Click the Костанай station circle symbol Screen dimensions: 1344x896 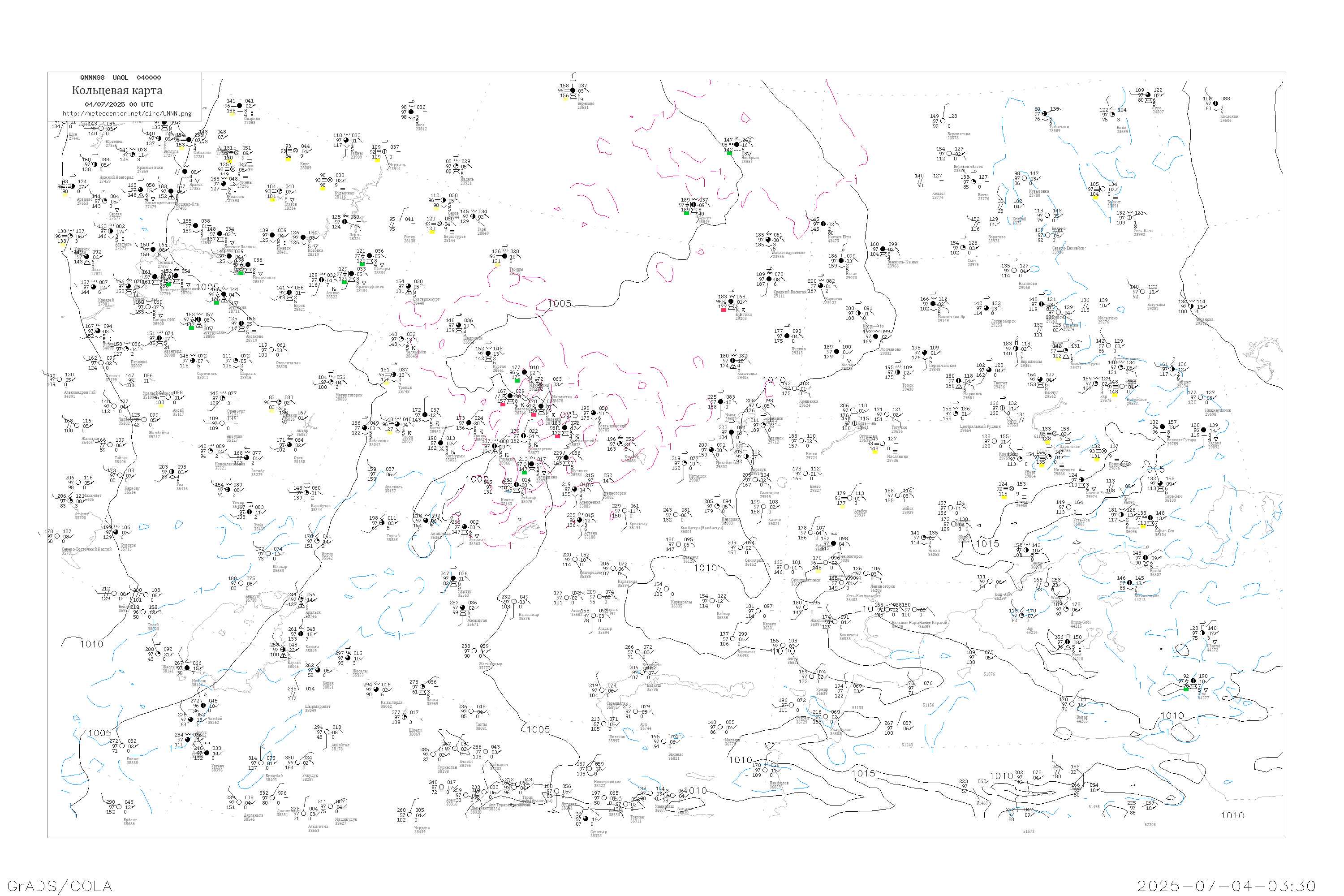coord(425,415)
